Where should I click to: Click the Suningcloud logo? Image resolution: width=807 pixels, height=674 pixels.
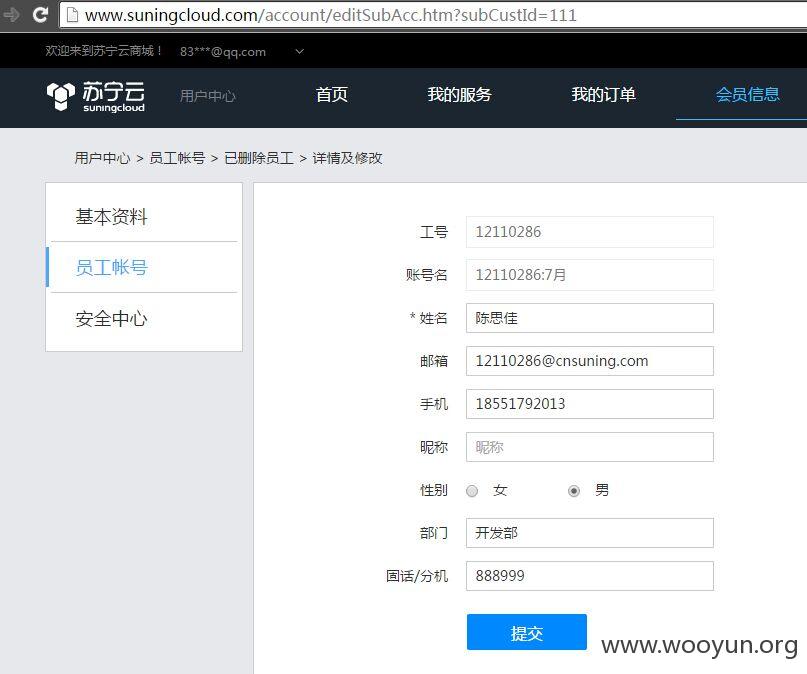(x=96, y=96)
